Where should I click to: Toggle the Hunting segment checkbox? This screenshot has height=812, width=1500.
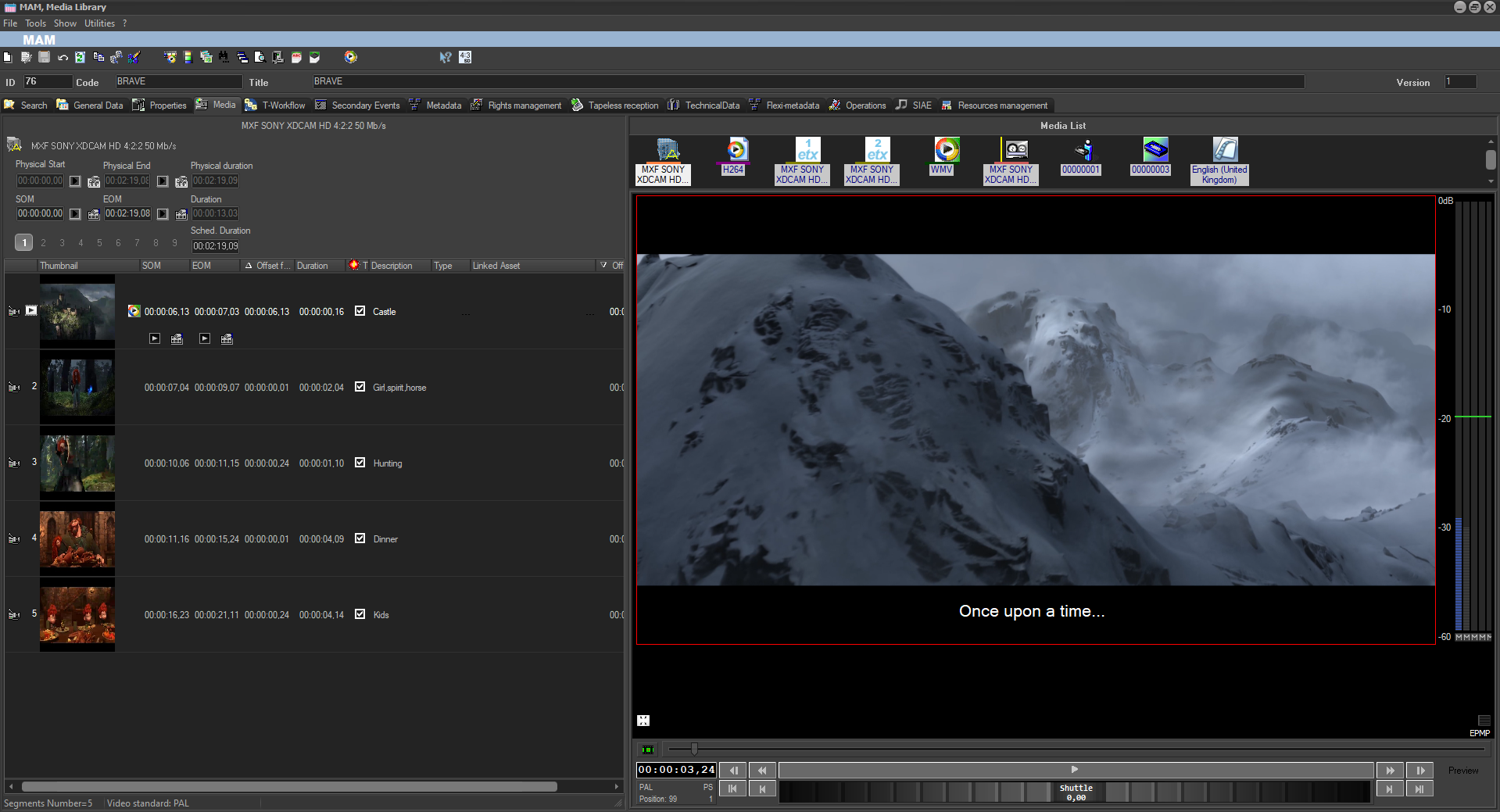click(360, 463)
